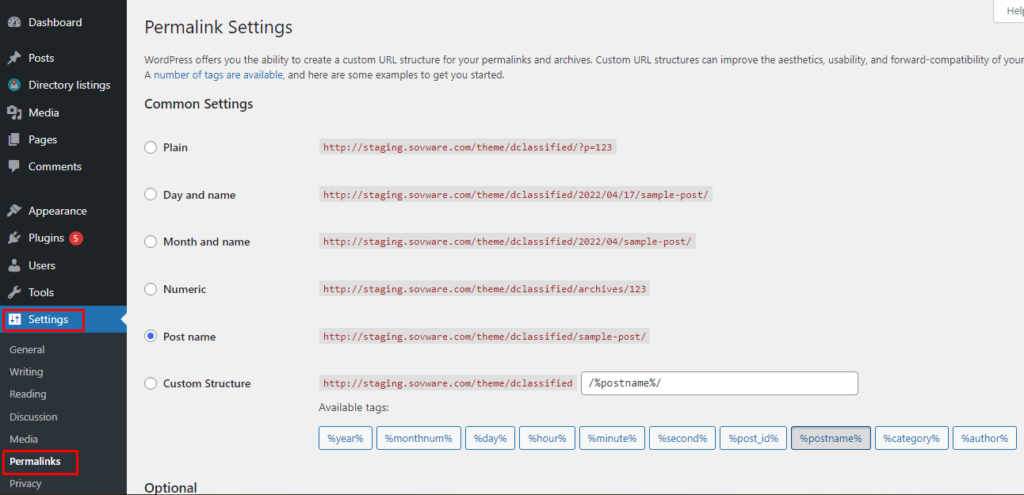Viewport: 1024px width, 495px height.
Task: Click the Posts pushpin icon
Action: (x=14, y=58)
